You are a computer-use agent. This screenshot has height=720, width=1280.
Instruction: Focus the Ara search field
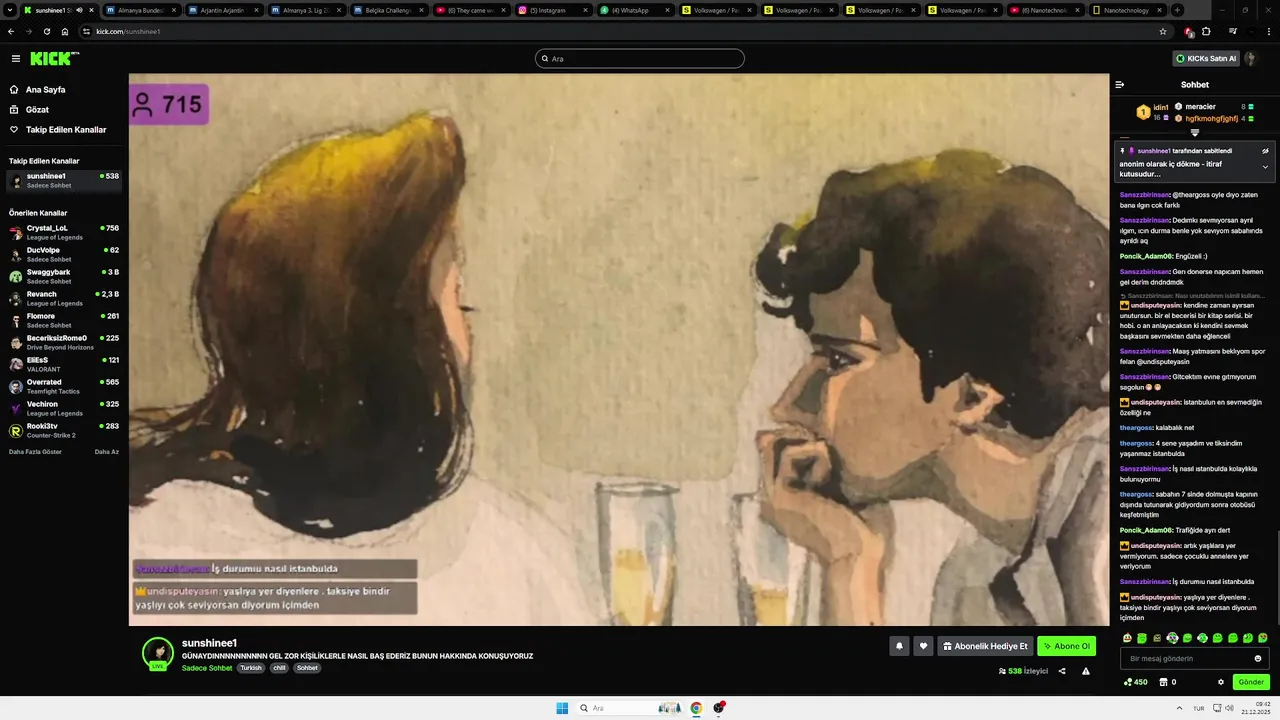click(x=640, y=58)
